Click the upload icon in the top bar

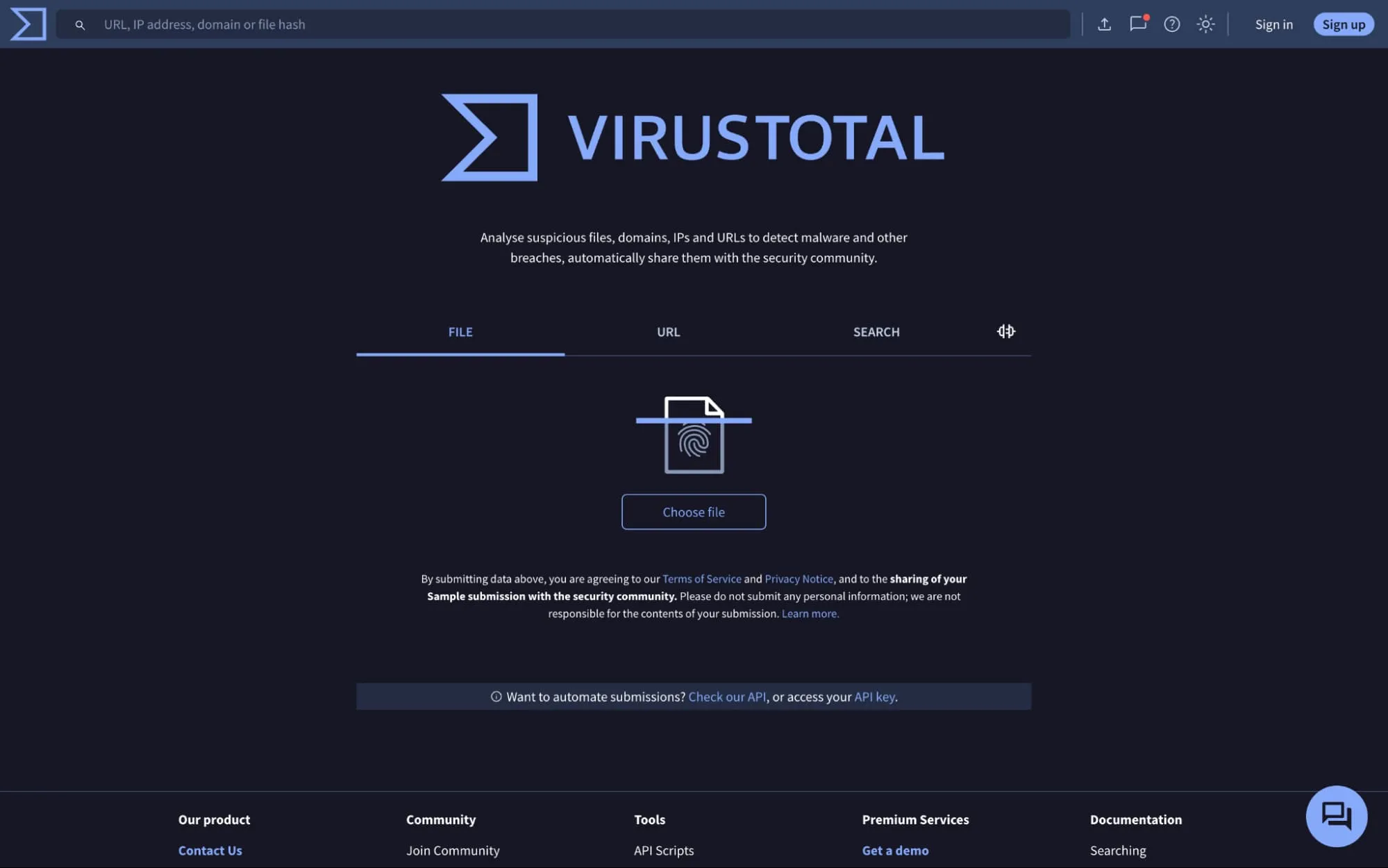[1104, 24]
